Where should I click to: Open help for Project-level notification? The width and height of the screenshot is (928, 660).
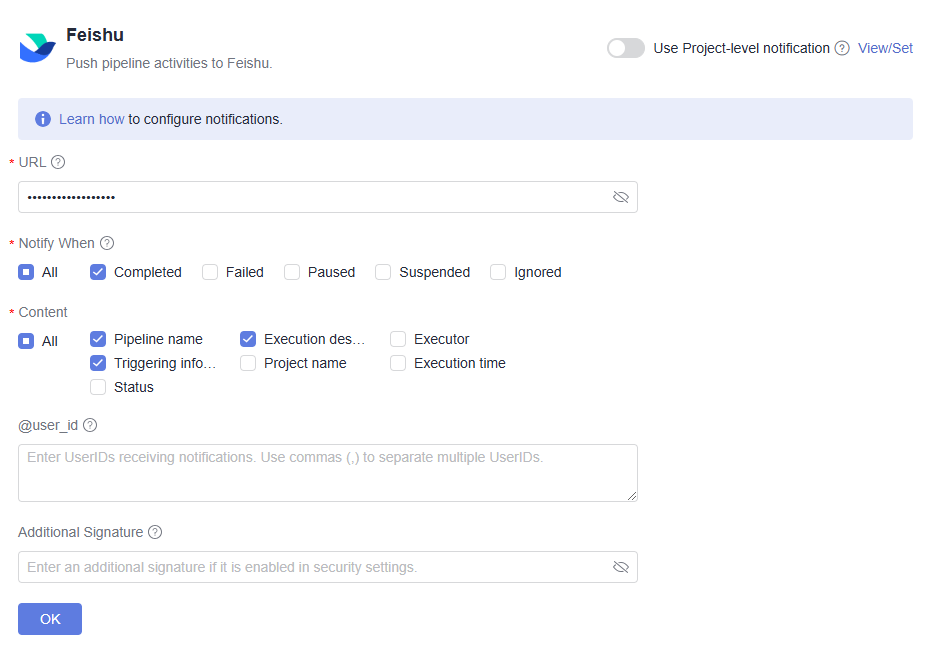pos(842,48)
